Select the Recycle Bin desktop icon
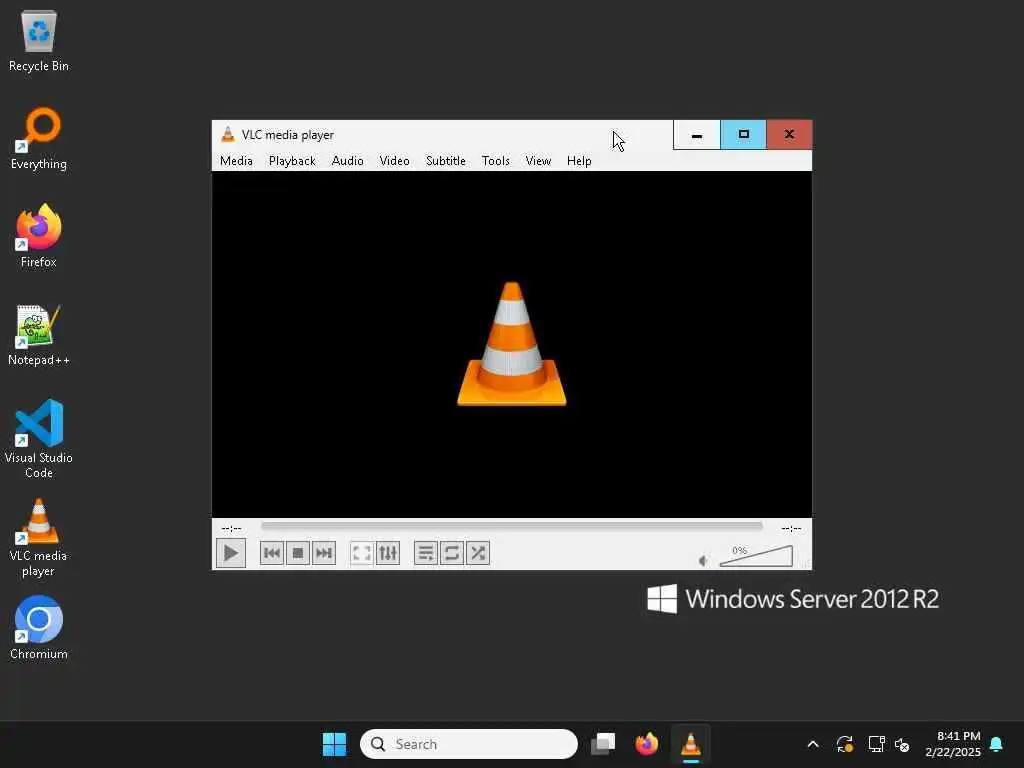Screen dimensions: 1024x768 pos(39,42)
